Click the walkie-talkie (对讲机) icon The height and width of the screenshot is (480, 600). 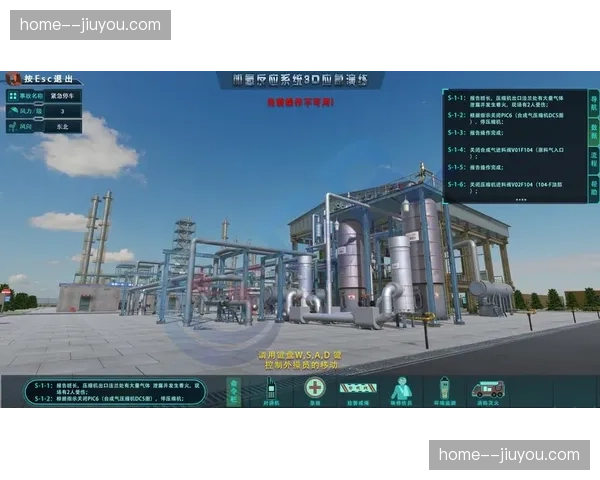(x=270, y=387)
